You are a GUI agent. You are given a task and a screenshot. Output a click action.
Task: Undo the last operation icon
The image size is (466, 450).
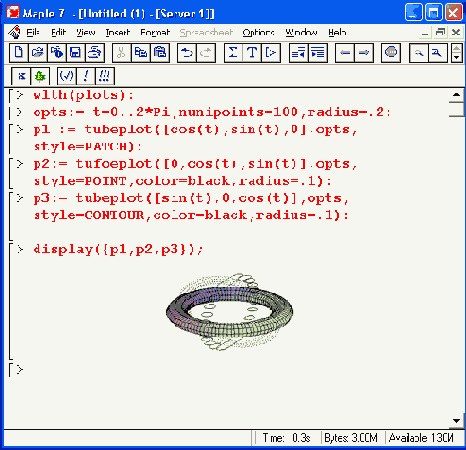click(187, 53)
